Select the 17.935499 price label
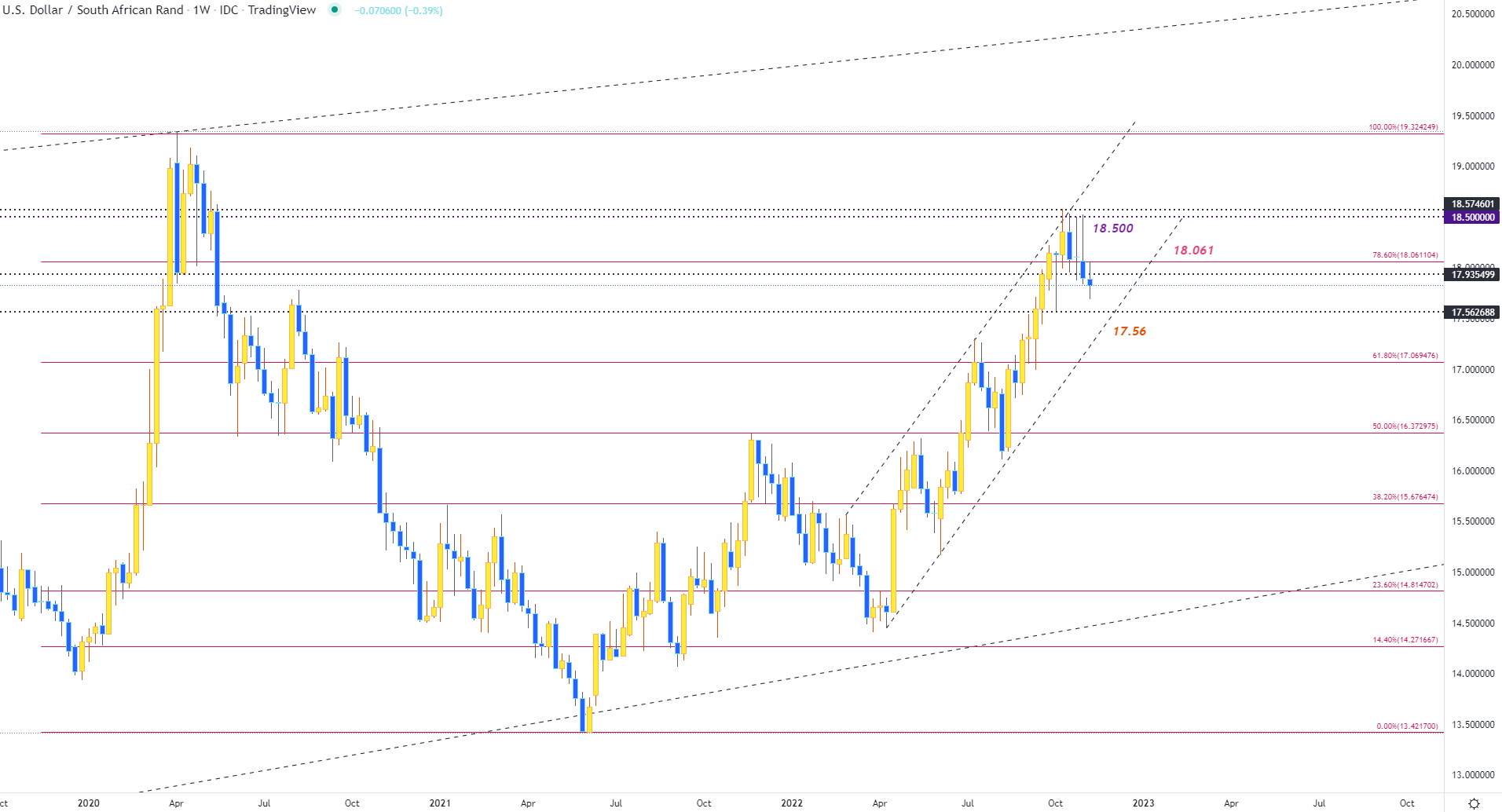This screenshot has width=1502, height=812. (x=1473, y=275)
